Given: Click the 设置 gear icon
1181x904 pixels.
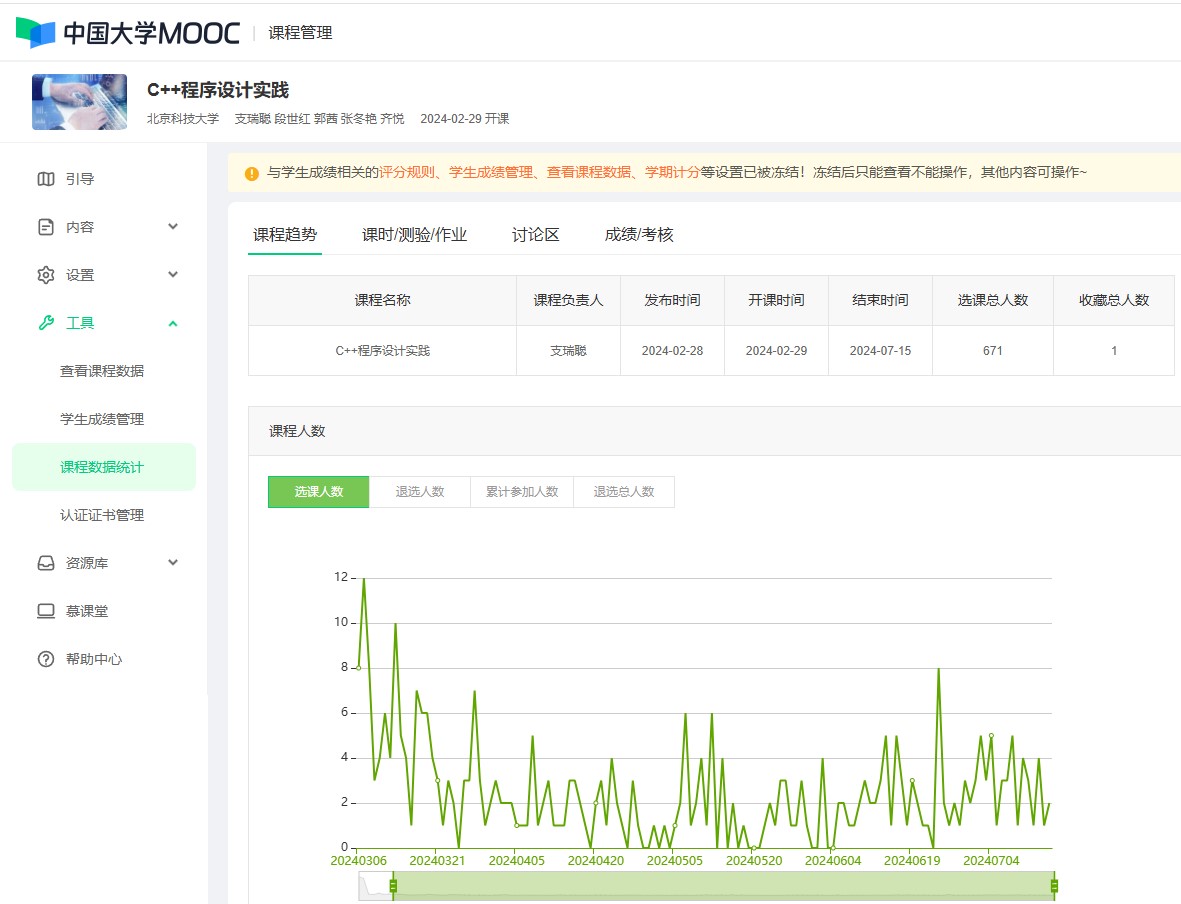Looking at the screenshot, I should (x=46, y=275).
